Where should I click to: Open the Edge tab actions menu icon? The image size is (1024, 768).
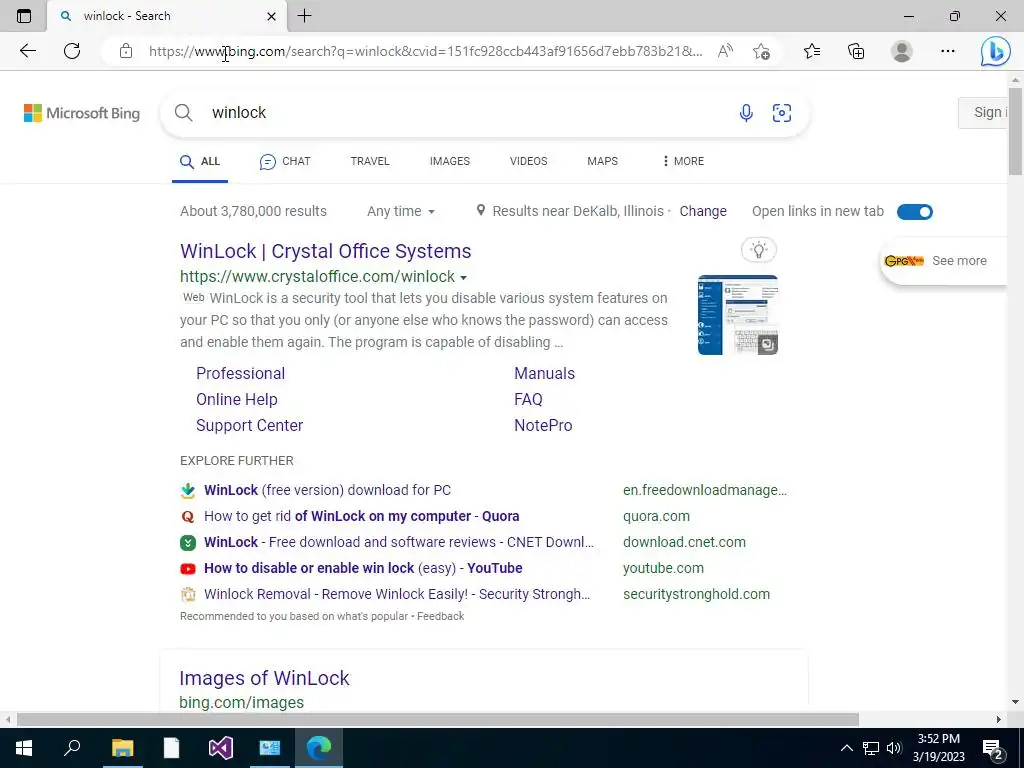tap(24, 16)
